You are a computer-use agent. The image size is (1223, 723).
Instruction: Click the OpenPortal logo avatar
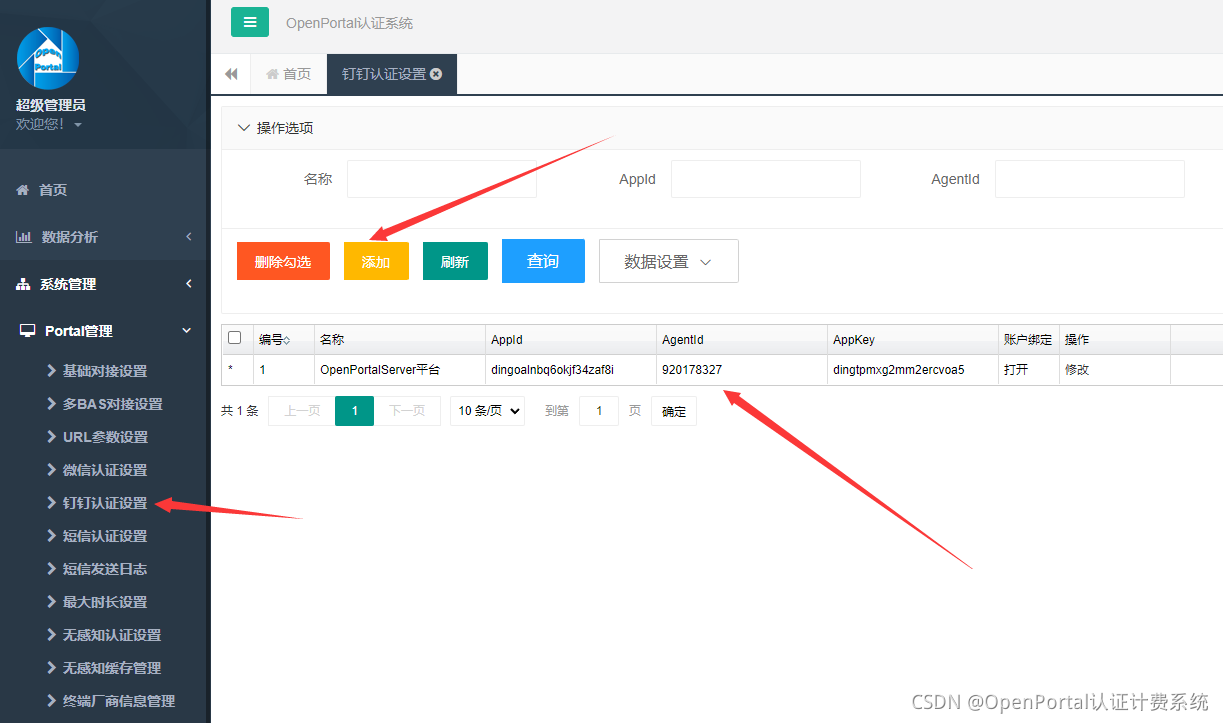click(48, 58)
